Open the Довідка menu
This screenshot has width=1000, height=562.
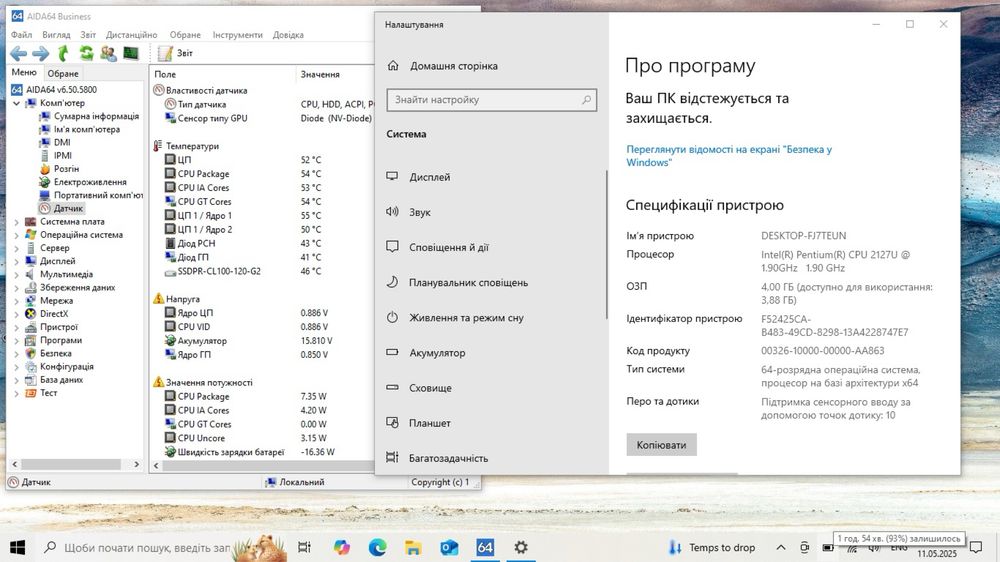pos(288,35)
